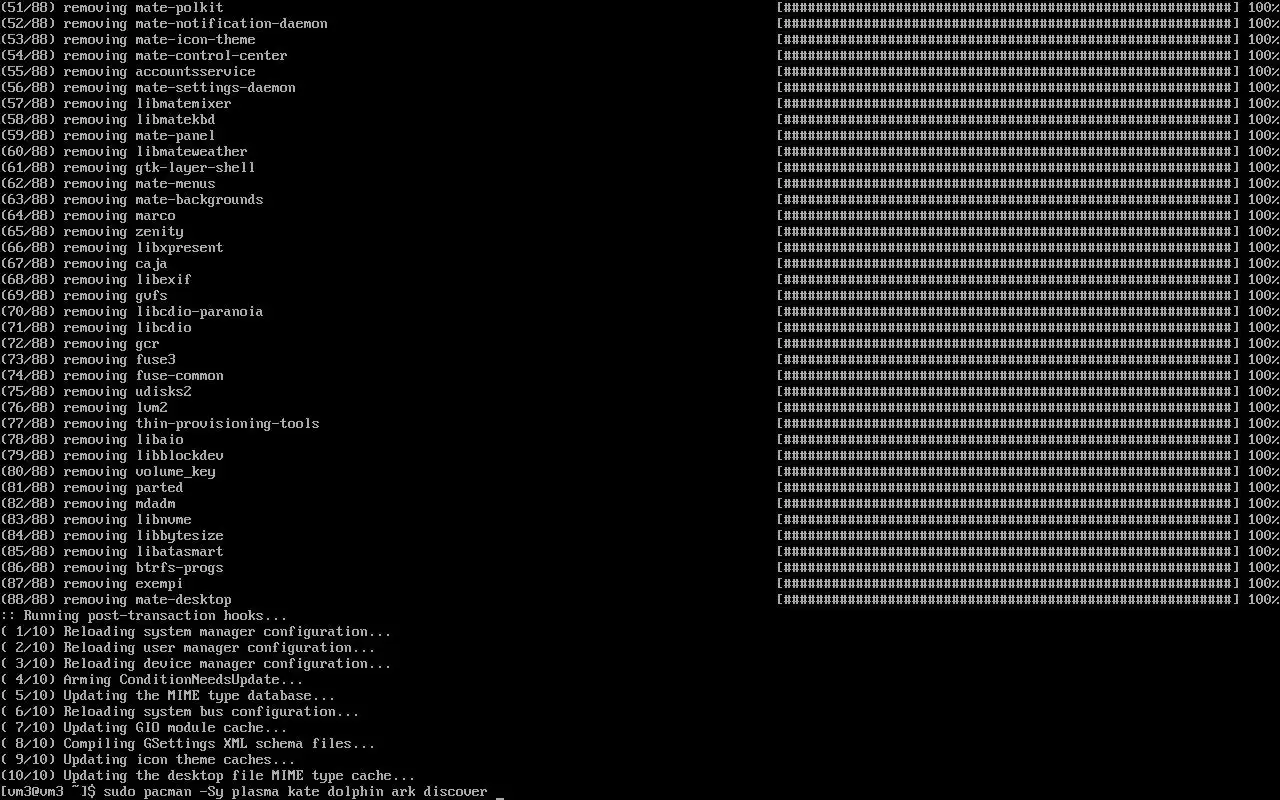The image size is (1280, 800).
Task: Click the progress bar beside 'removing gvfs'
Action: [1008, 295]
